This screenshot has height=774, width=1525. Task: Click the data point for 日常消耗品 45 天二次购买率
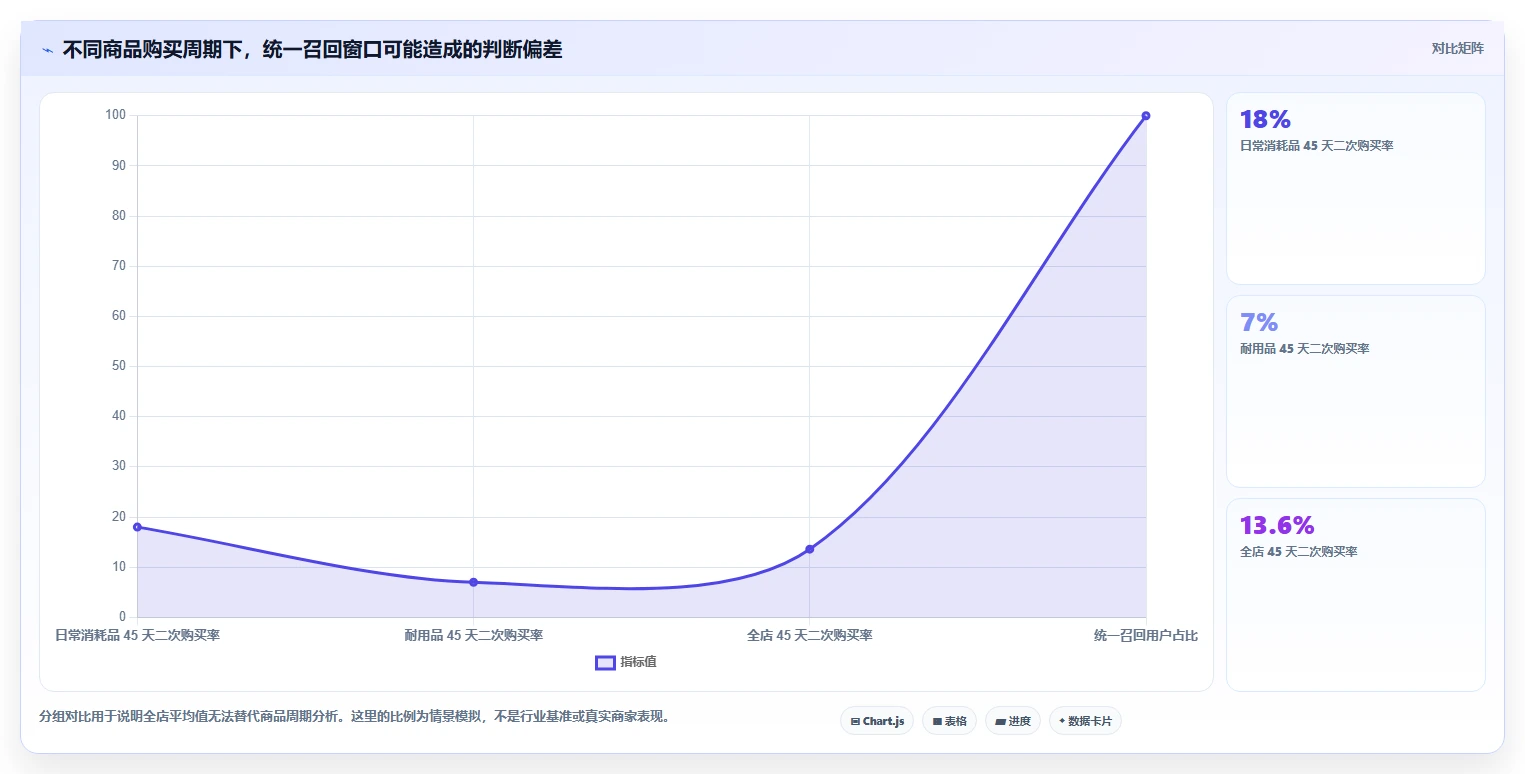137,527
